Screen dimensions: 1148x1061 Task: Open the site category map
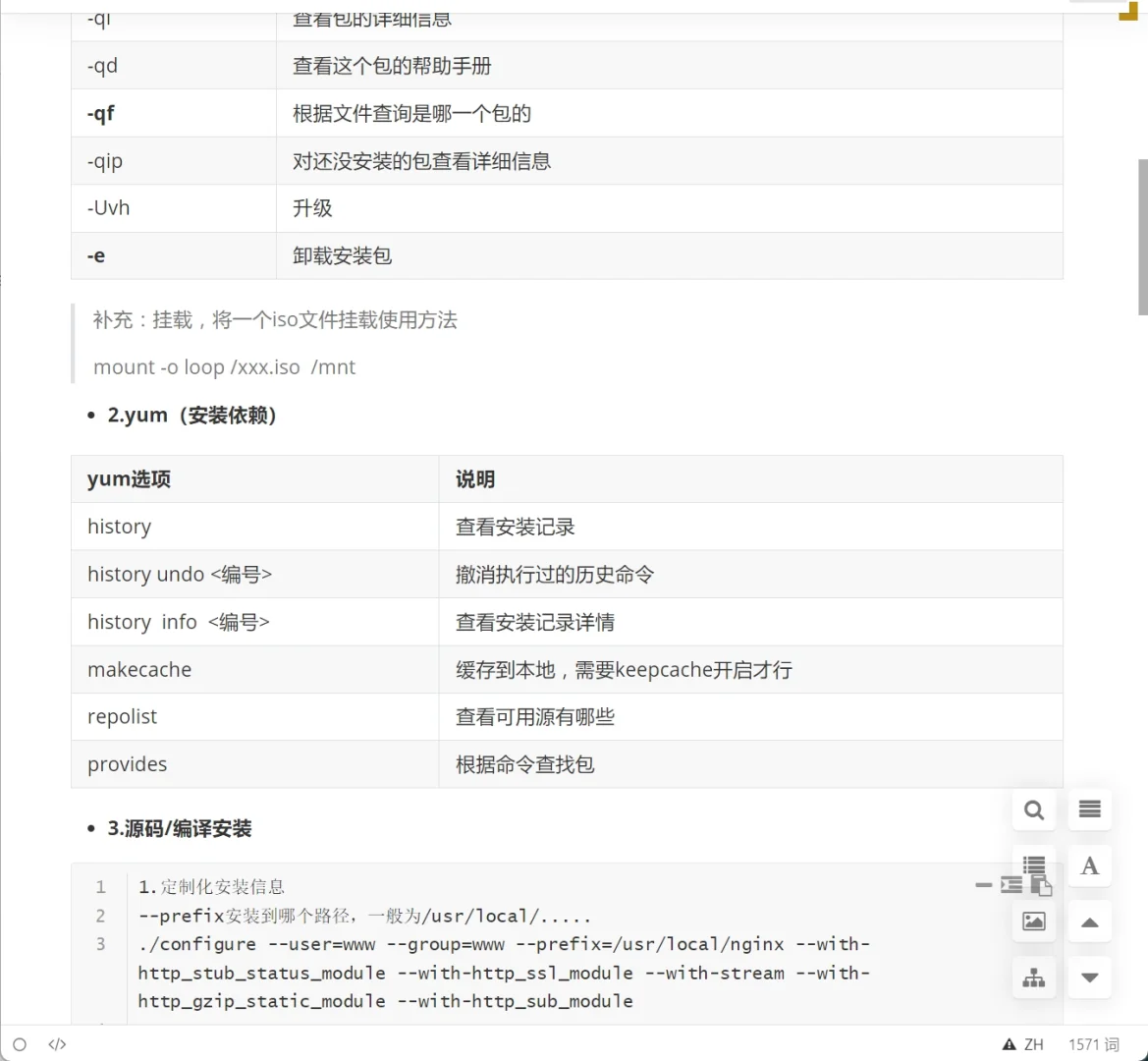tap(1034, 977)
